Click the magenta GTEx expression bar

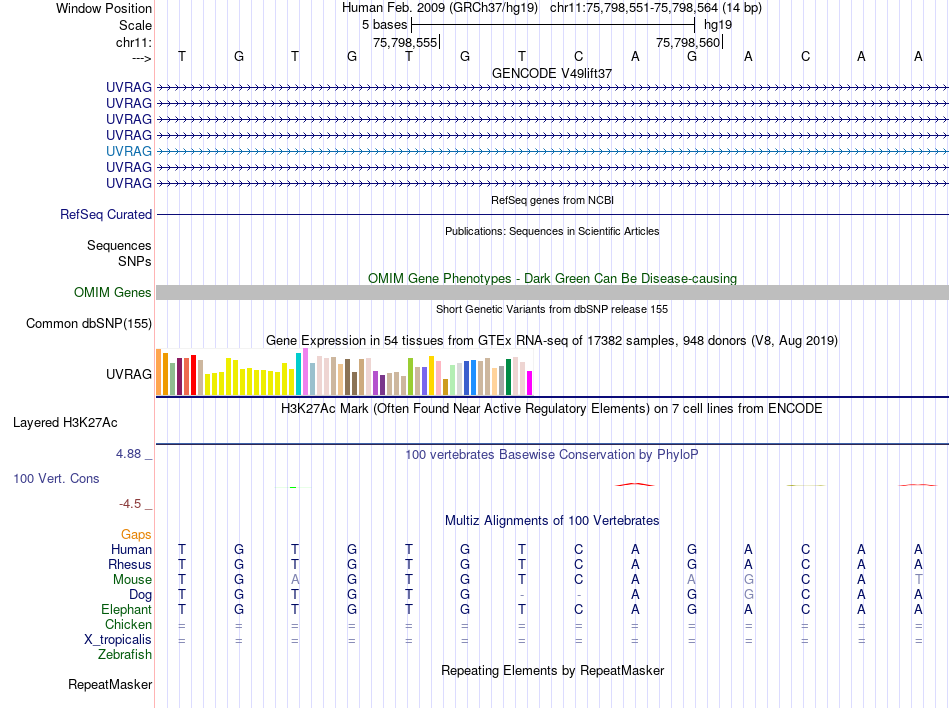[529, 383]
